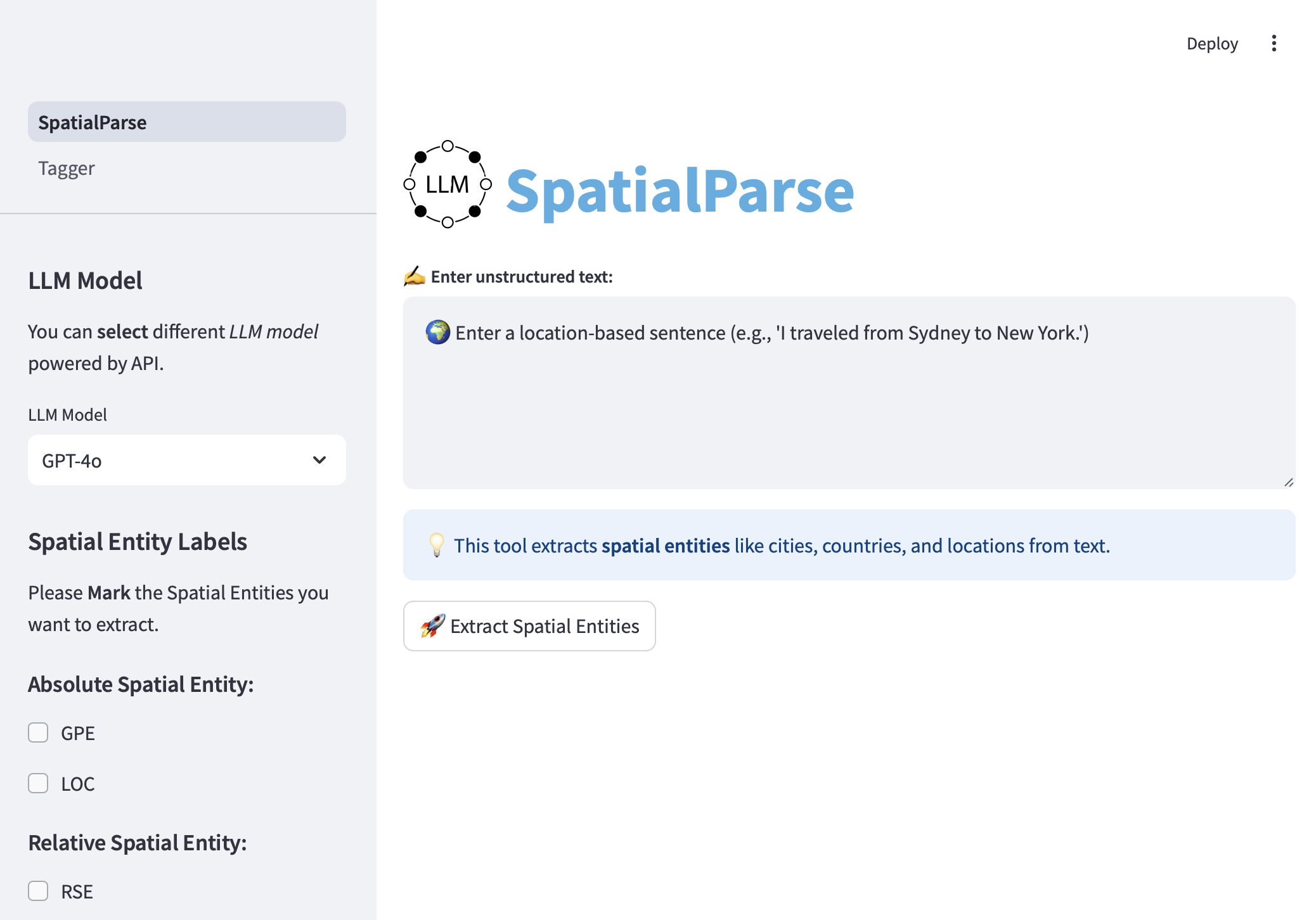Click the LLM Model sidebar heading
This screenshot has width=1316, height=920.
[x=86, y=281]
